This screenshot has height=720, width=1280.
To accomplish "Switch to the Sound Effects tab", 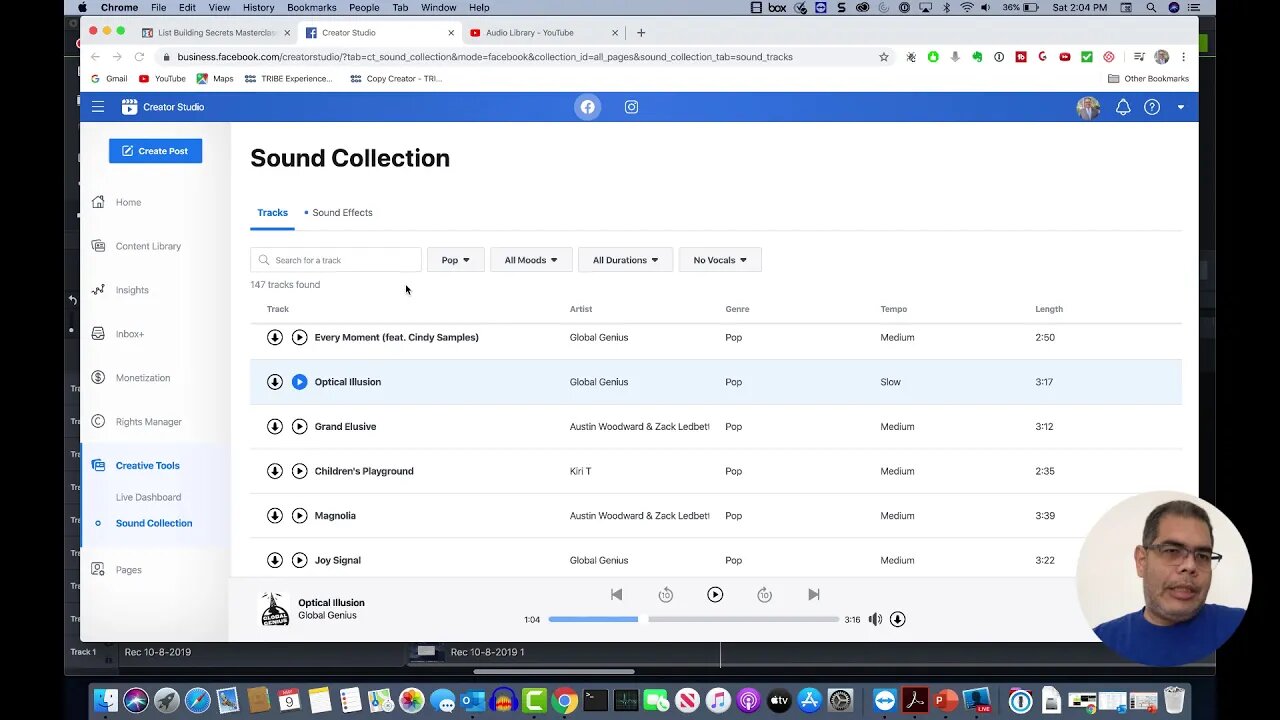I will point(342,213).
